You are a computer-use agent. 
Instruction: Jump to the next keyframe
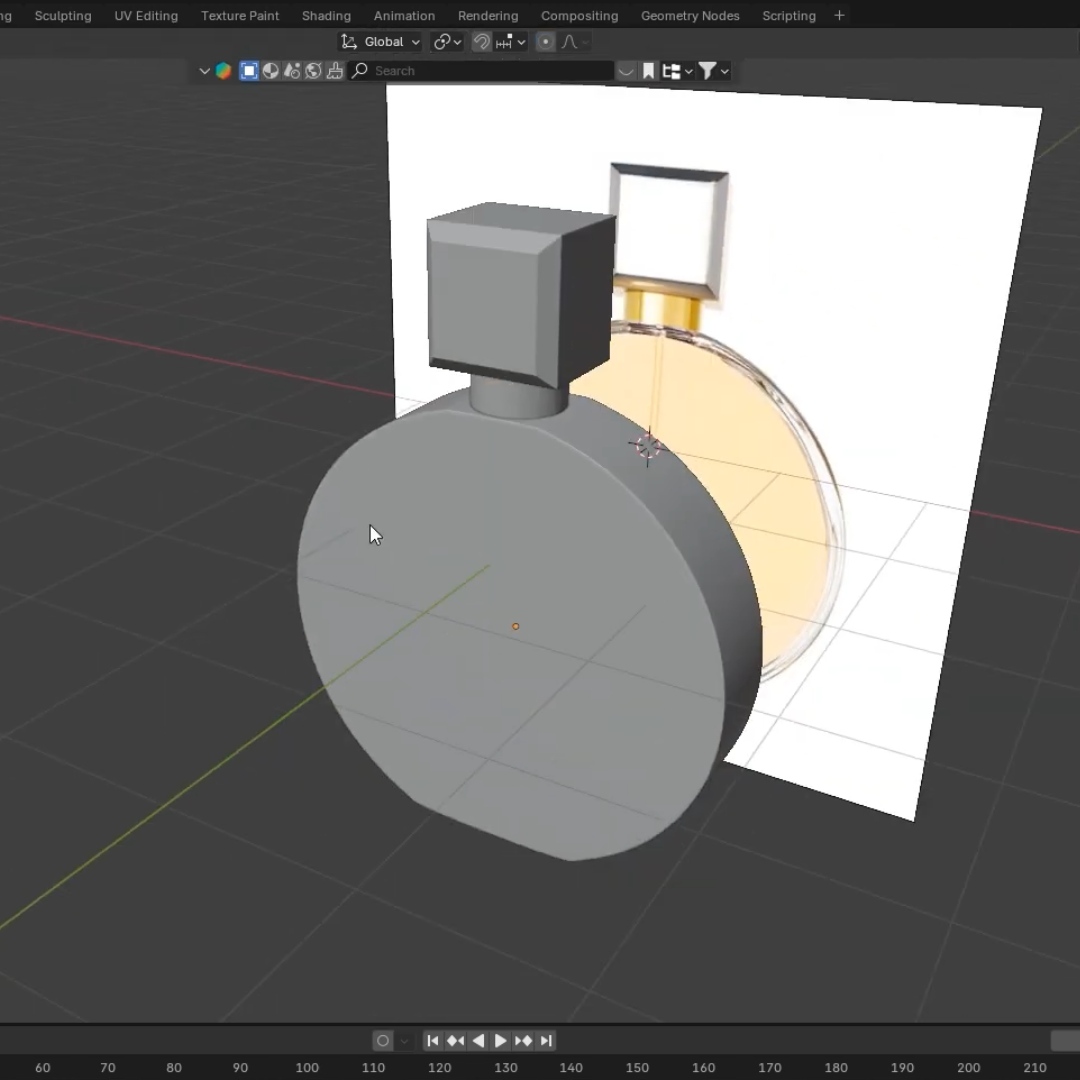point(524,1041)
